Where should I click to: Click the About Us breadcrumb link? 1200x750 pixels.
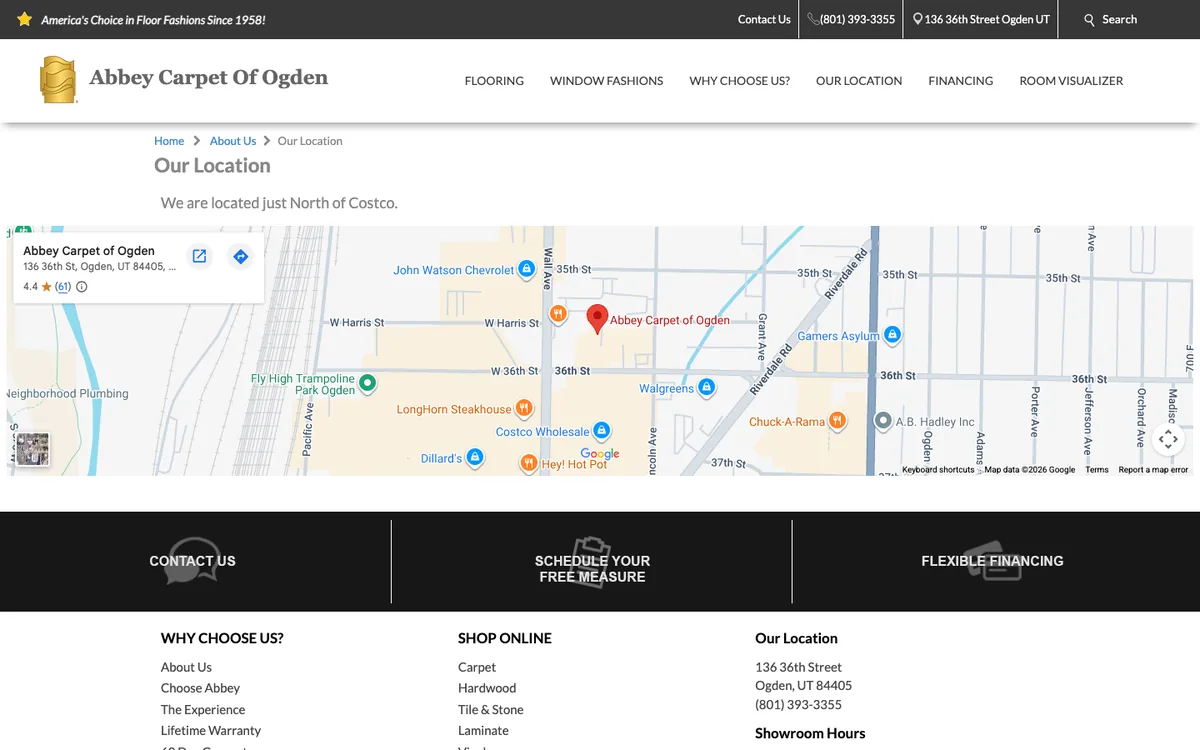point(233,141)
